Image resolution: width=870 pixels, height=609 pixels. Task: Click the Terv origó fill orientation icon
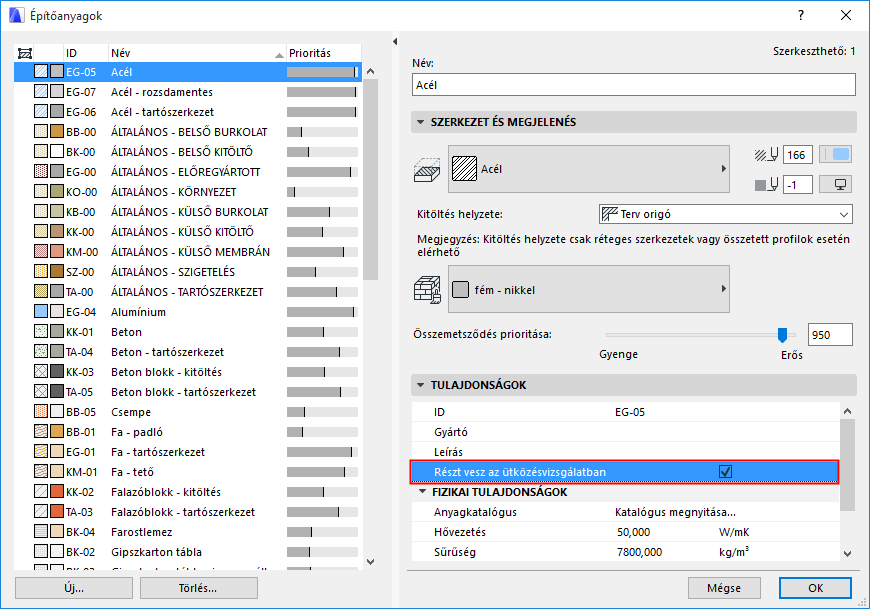click(610, 214)
